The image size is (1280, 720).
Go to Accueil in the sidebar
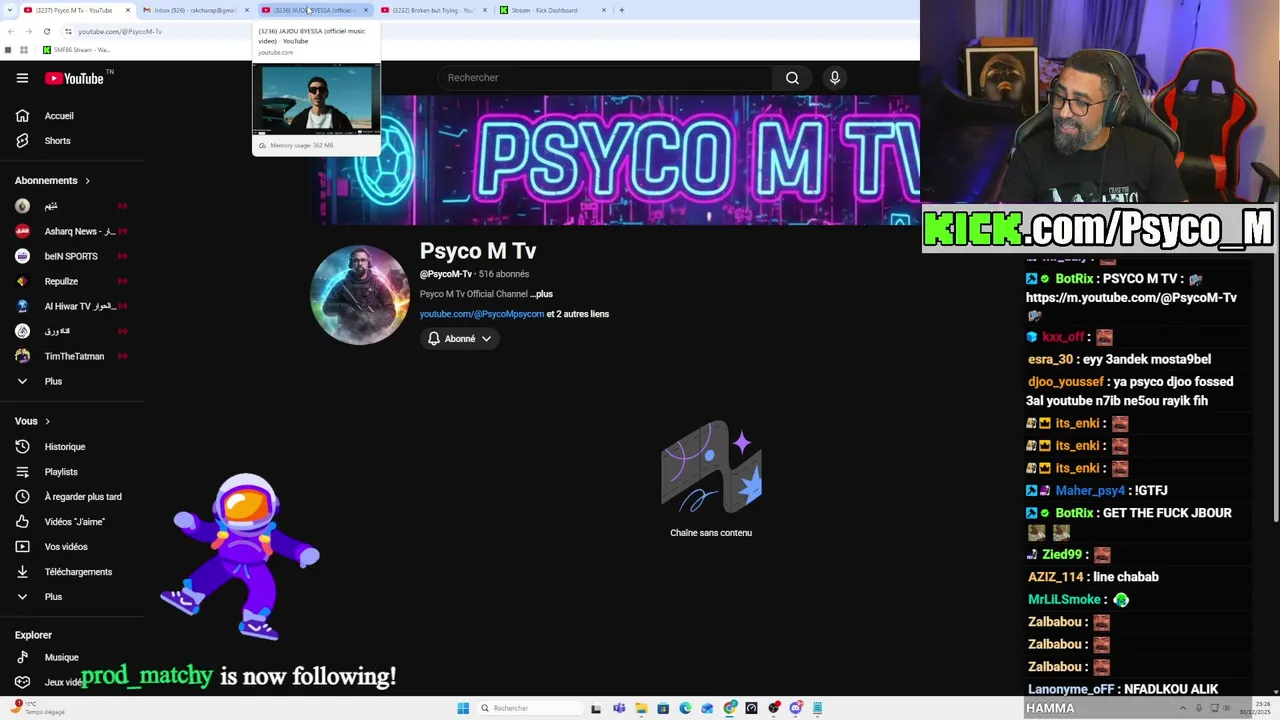pyautogui.click(x=58, y=116)
